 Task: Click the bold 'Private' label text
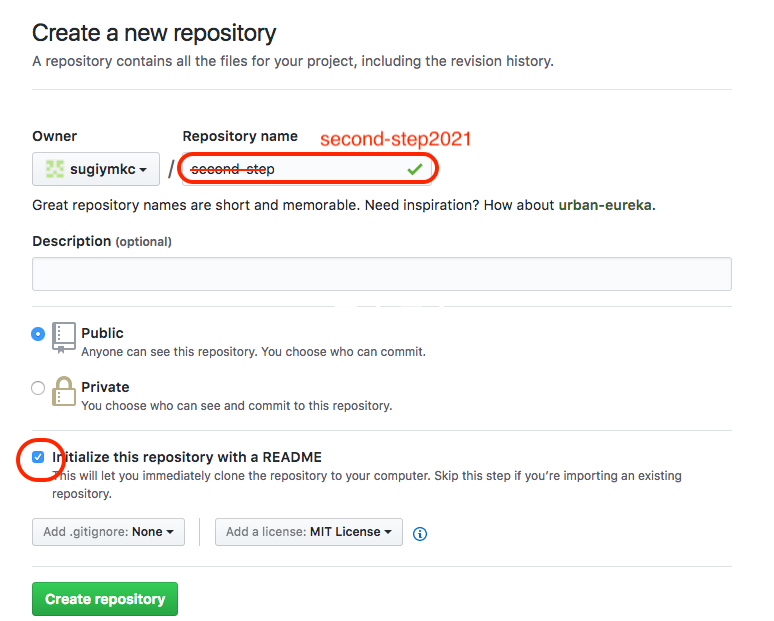click(x=105, y=387)
